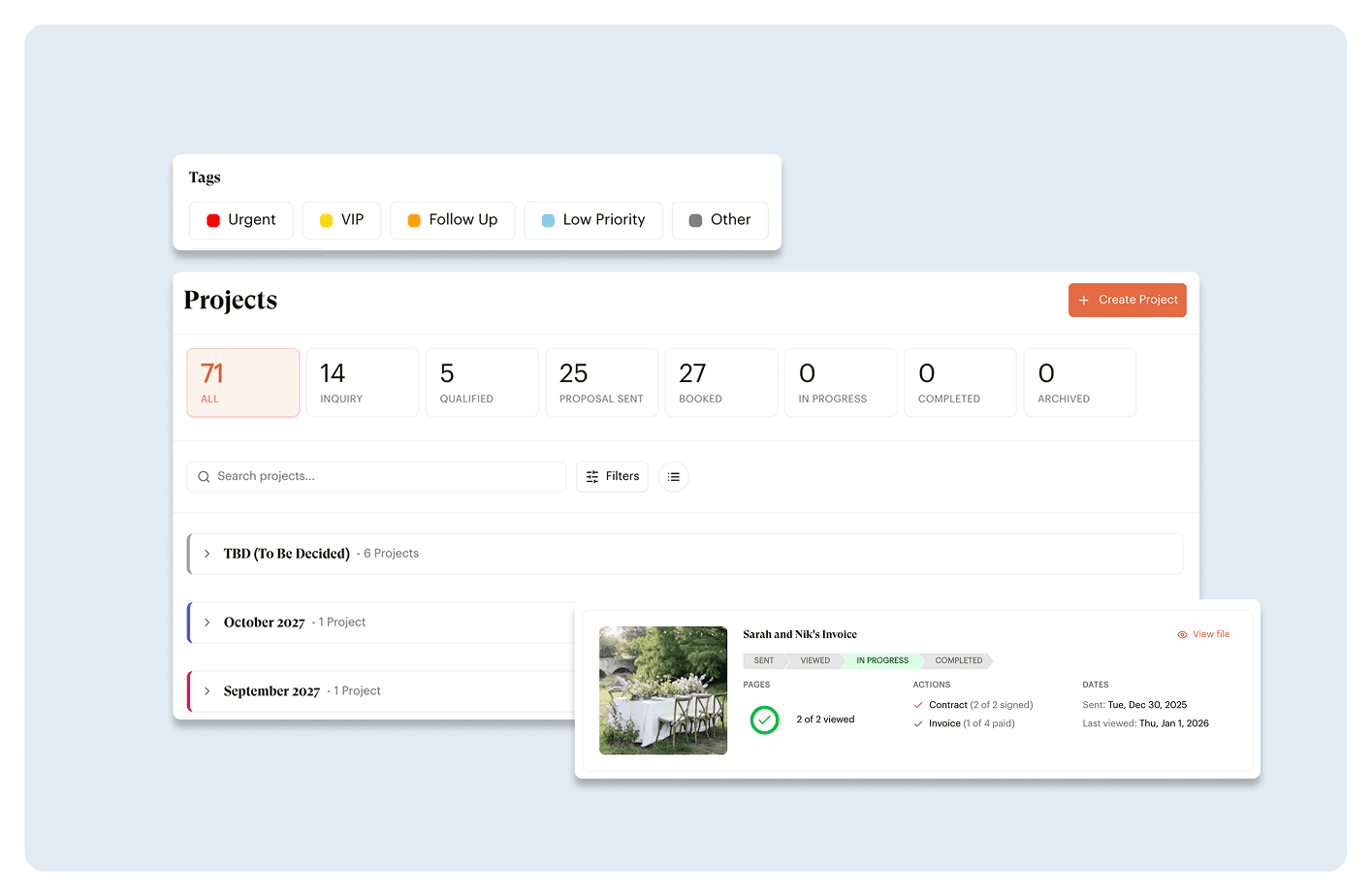The image size is (1372, 896).
Task: Click the list view icon beside Filters
Action: coord(673,476)
